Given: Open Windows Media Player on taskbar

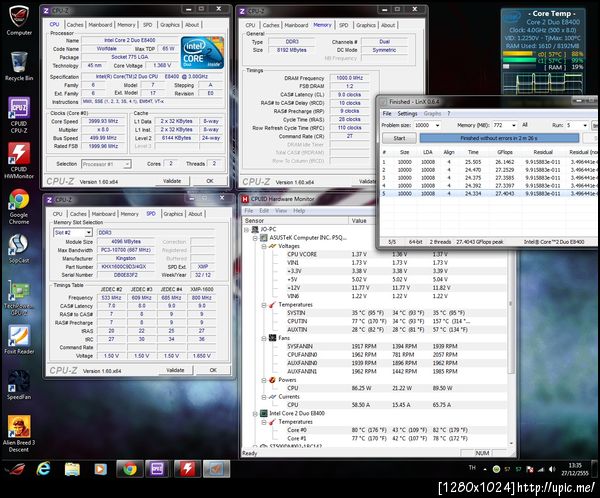Looking at the screenshot, I should click(x=100, y=469).
